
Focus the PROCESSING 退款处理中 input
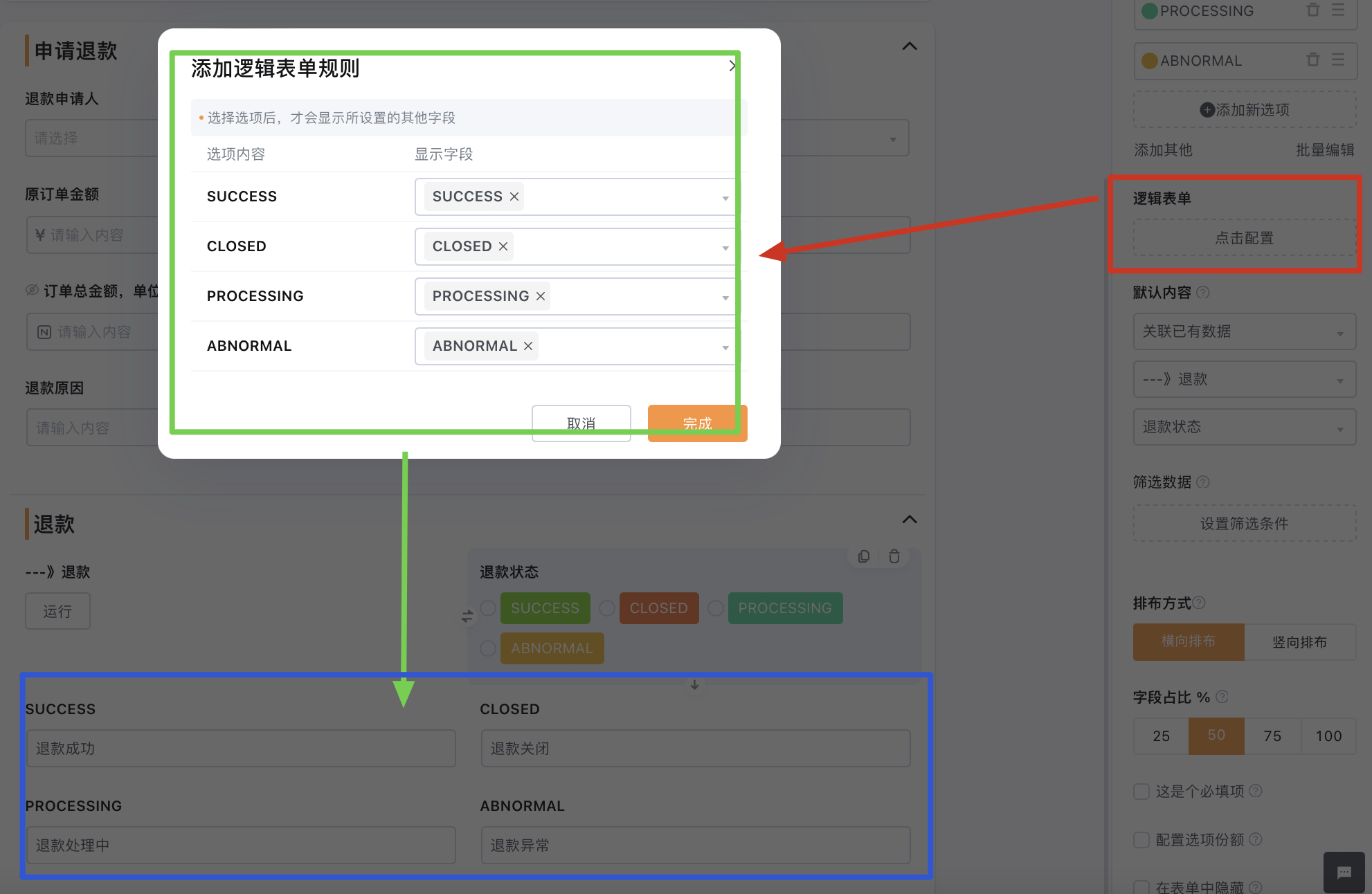[x=241, y=845]
